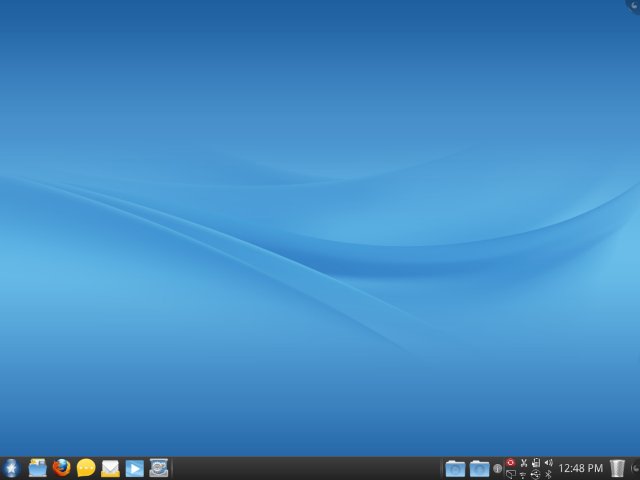The width and height of the screenshot is (640, 480).
Task: Open the Klipper scissors clipboard icon
Action: pyautogui.click(x=524, y=463)
